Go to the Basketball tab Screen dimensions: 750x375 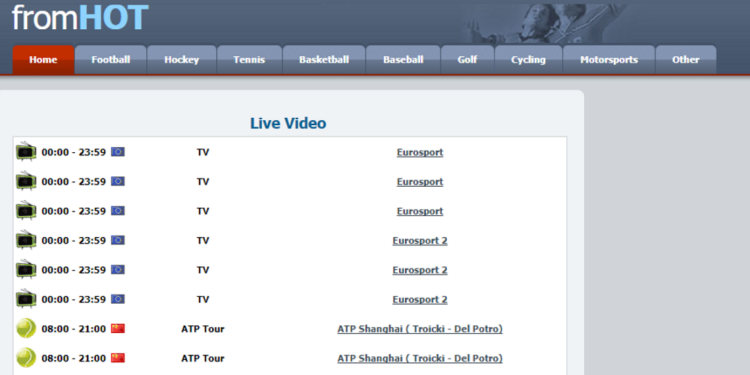pyautogui.click(x=324, y=60)
